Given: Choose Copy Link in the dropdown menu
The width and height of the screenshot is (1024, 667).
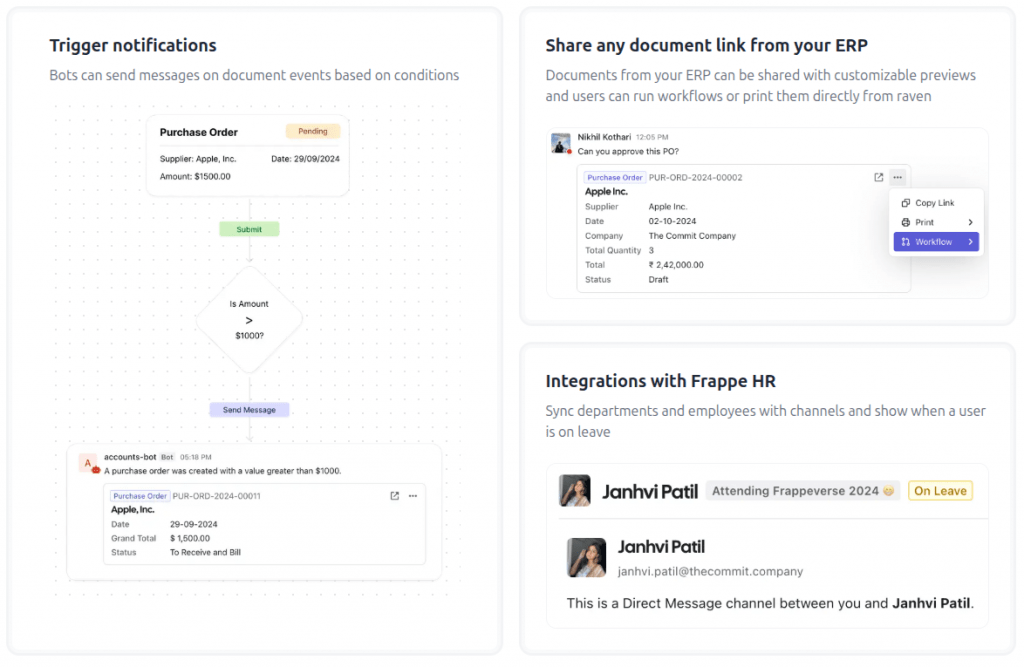Looking at the screenshot, I should coord(936,203).
